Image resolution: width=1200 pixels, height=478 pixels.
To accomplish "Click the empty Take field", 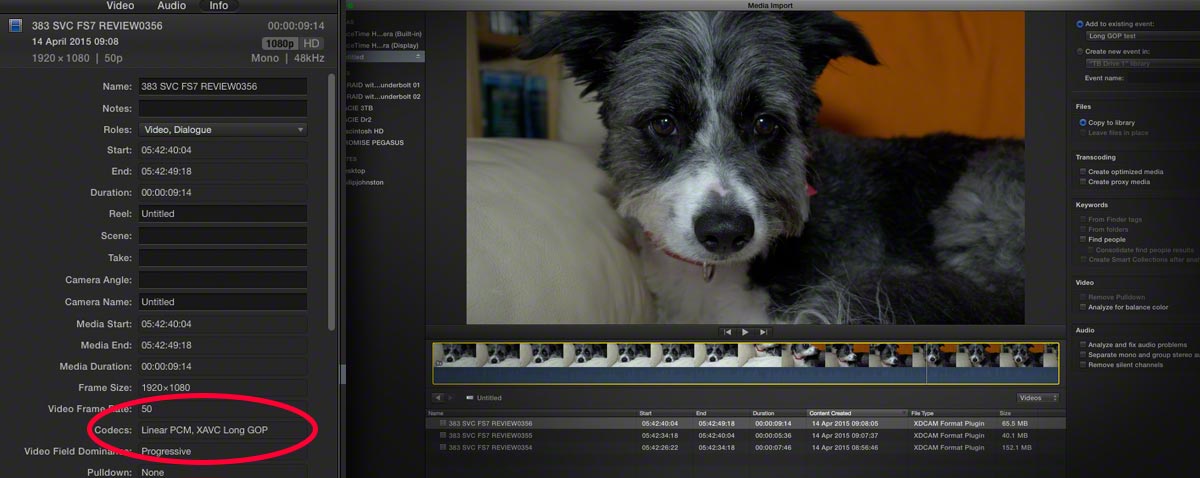I will (222, 258).
